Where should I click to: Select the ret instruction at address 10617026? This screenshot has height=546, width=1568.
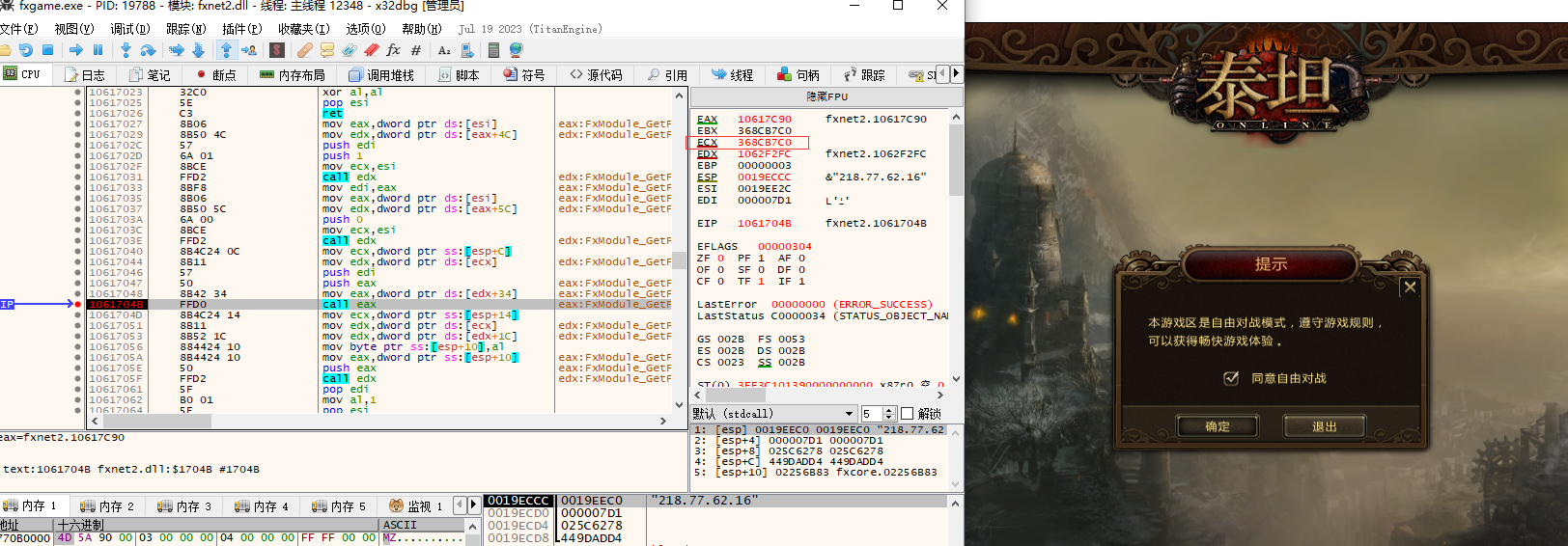pyautogui.click(x=332, y=114)
